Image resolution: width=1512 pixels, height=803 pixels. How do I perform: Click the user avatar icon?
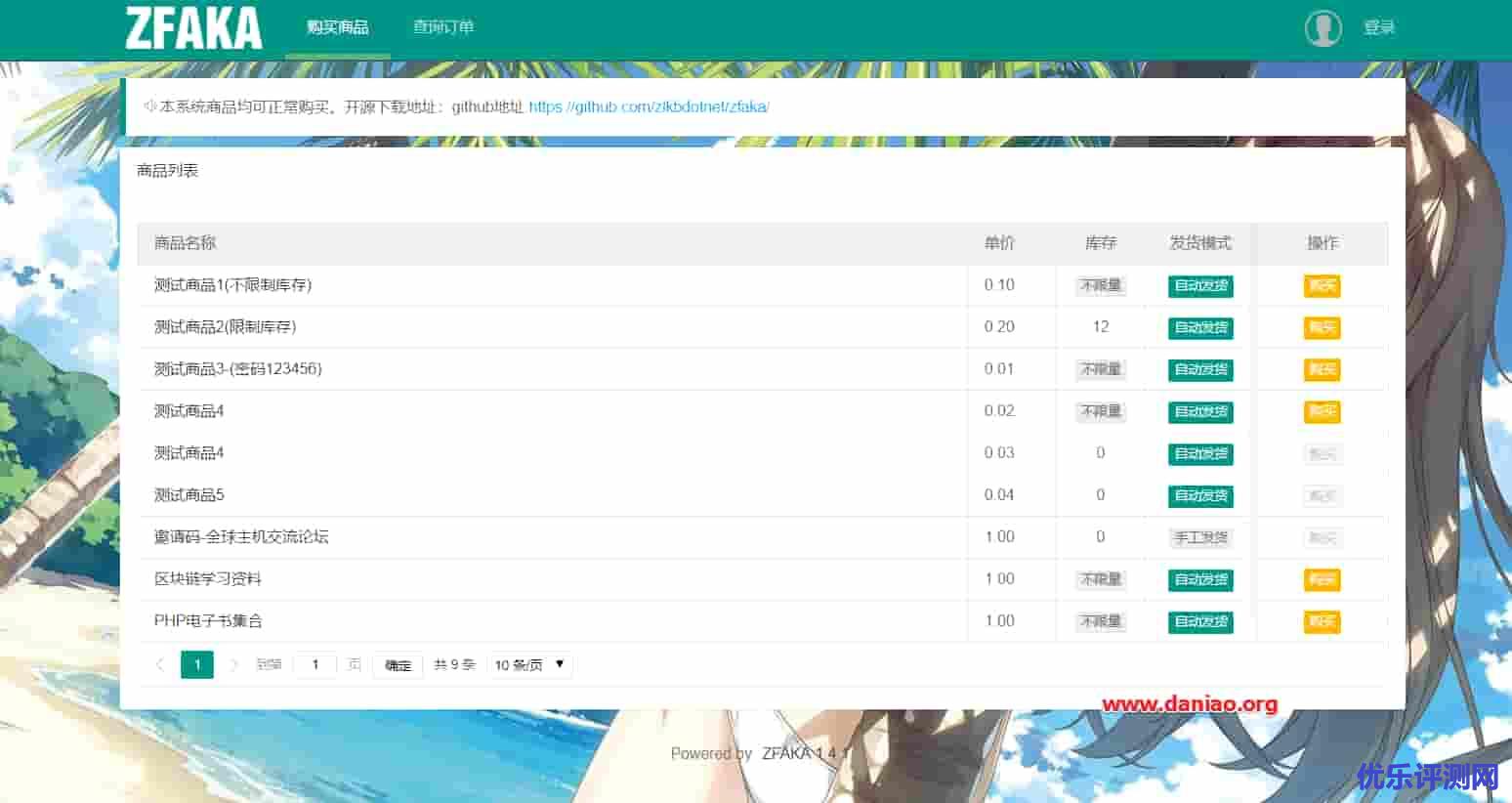[1323, 27]
